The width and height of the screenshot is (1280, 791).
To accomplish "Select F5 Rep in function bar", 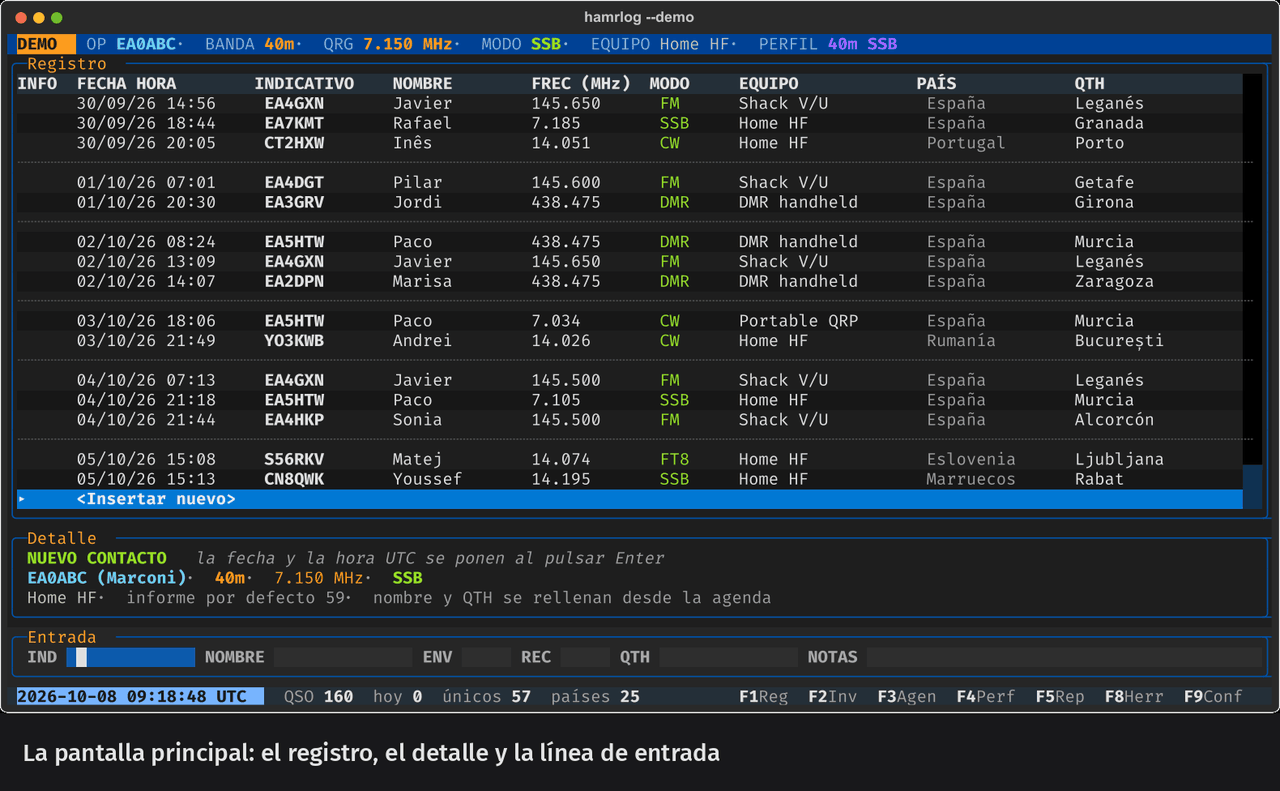I will 1059,696.
